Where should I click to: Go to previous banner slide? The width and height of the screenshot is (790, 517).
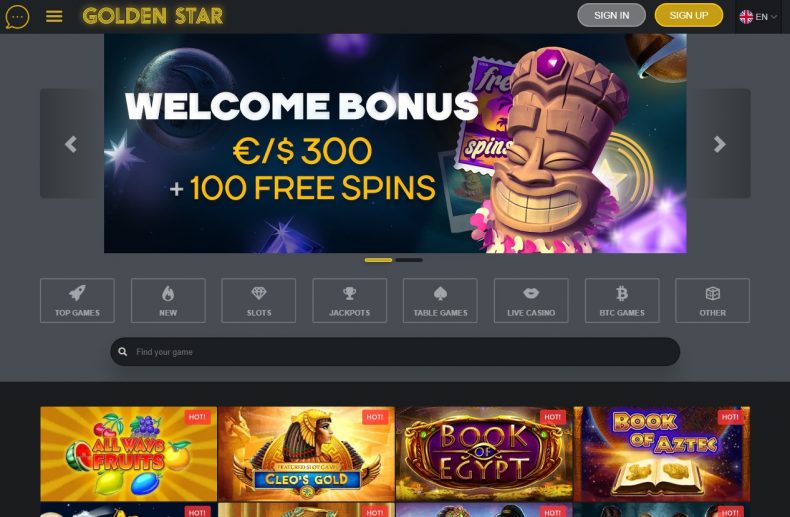pyautogui.click(x=72, y=144)
